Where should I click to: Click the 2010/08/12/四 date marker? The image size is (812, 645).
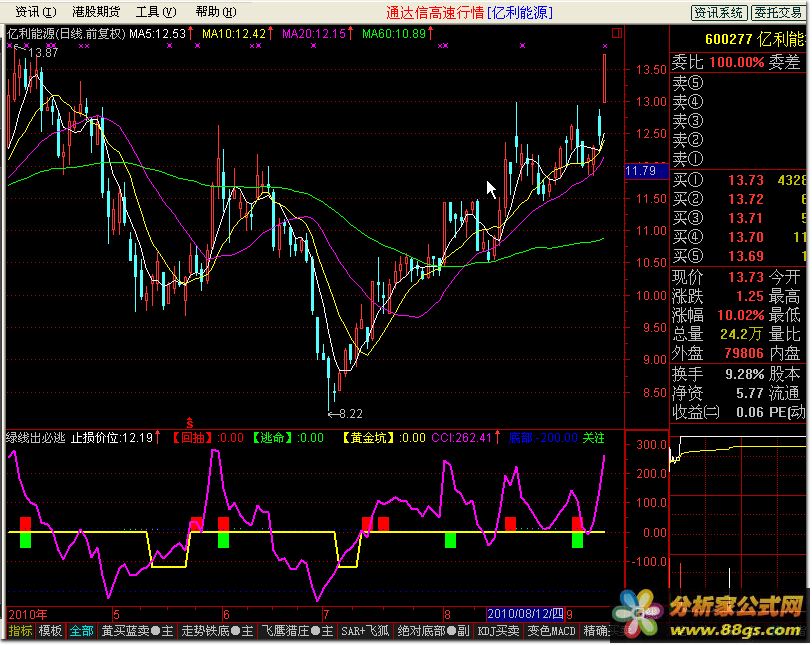tap(525, 614)
